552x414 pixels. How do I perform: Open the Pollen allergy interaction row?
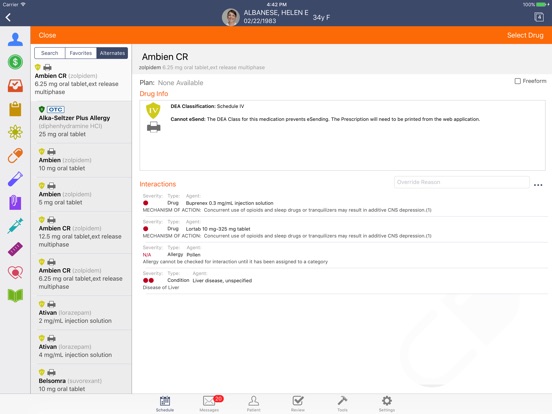[x=344, y=255]
